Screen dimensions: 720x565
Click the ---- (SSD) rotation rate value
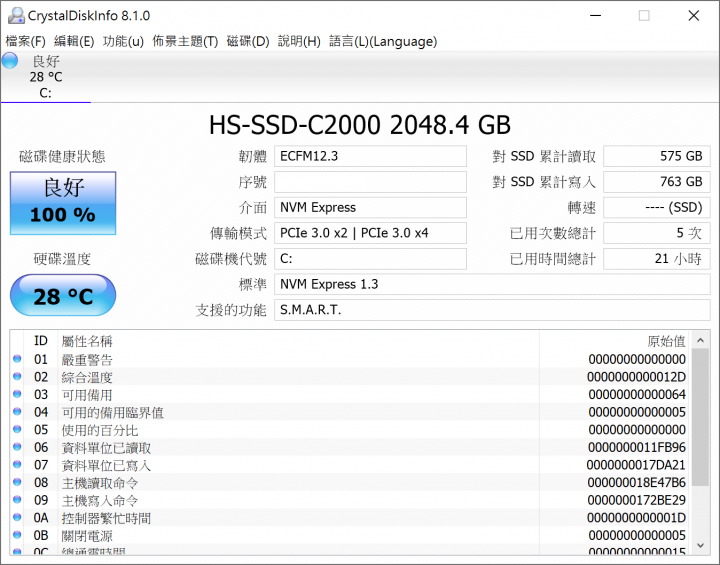pyautogui.click(x=657, y=208)
